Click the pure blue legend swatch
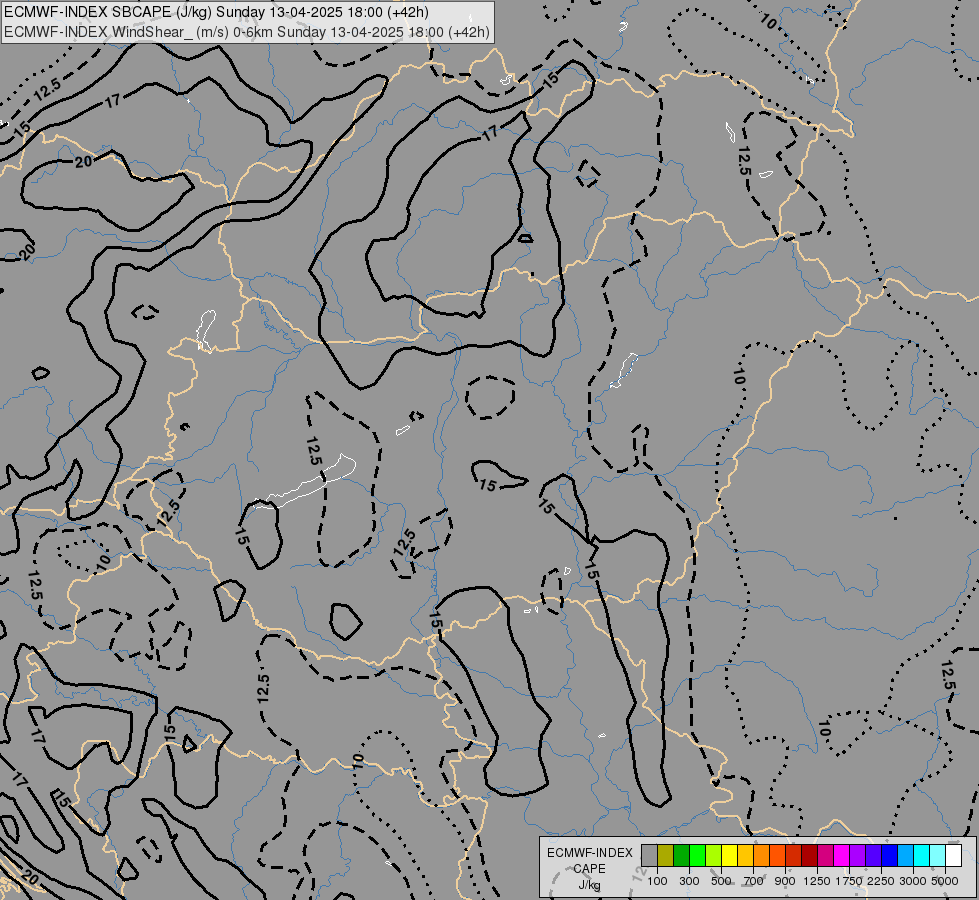This screenshot has height=900, width=979. (889, 855)
